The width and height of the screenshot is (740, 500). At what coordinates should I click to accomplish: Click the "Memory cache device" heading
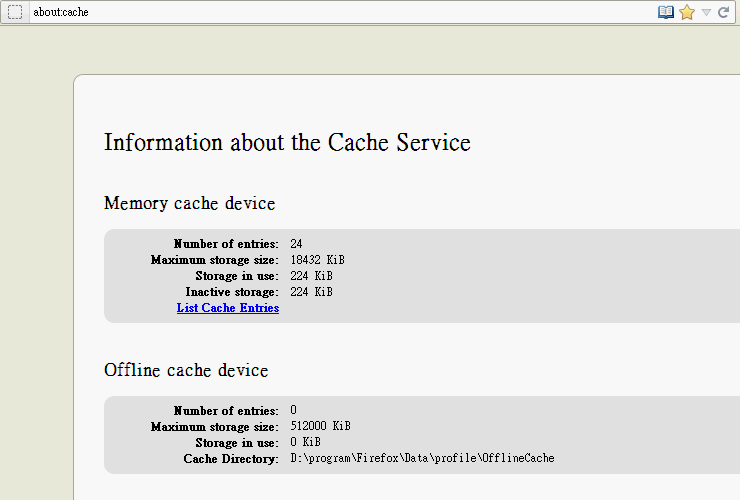coord(189,204)
